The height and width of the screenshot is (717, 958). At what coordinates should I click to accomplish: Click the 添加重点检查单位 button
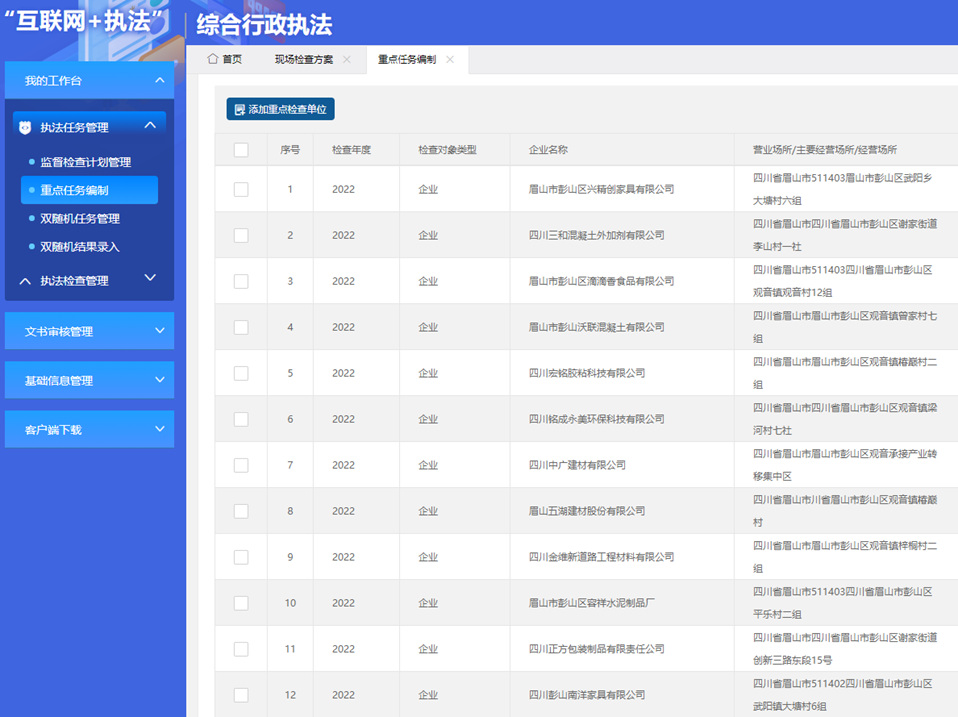(280, 109)
